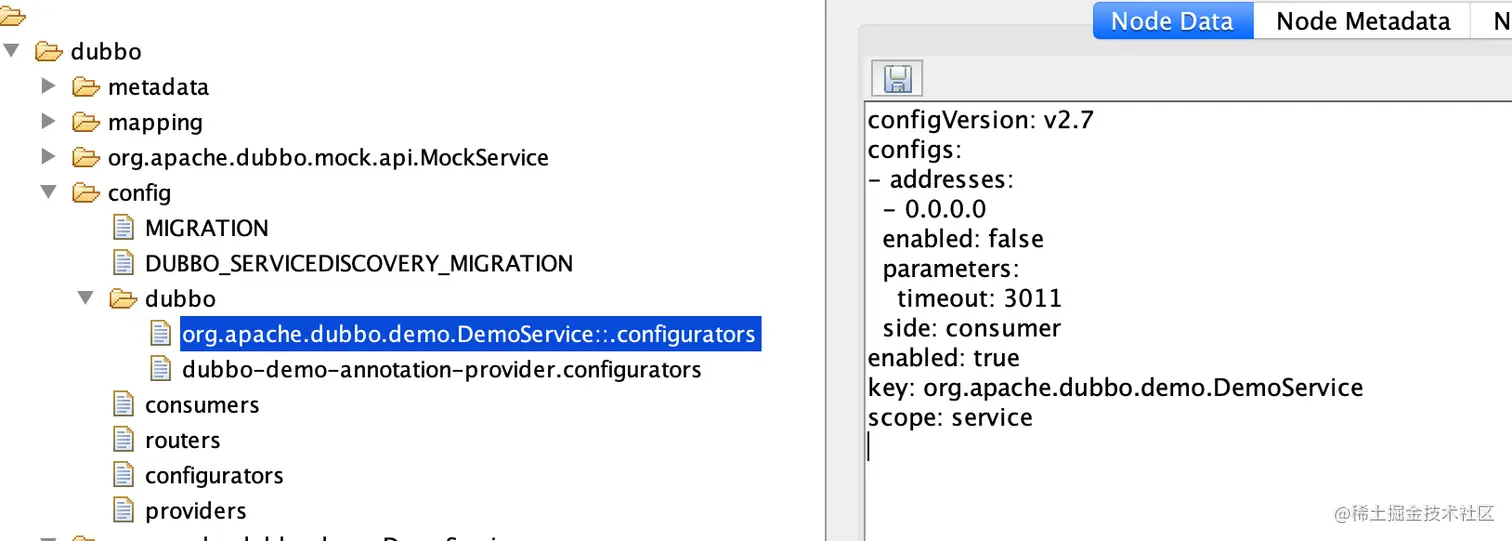Click the MIGRATION node file icon

click(x=123, y=228)
